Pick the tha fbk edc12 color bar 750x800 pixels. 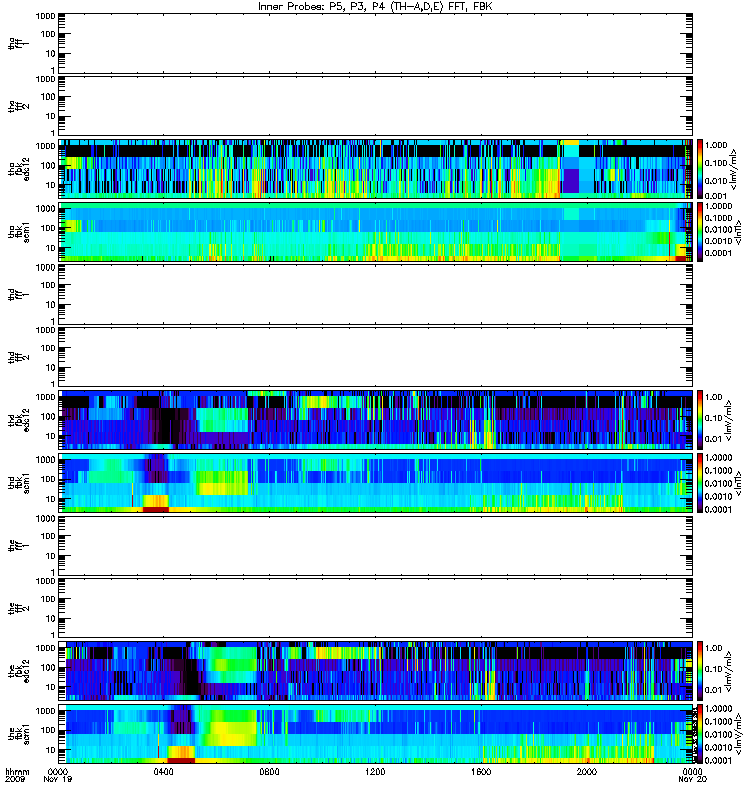point(700,168)
